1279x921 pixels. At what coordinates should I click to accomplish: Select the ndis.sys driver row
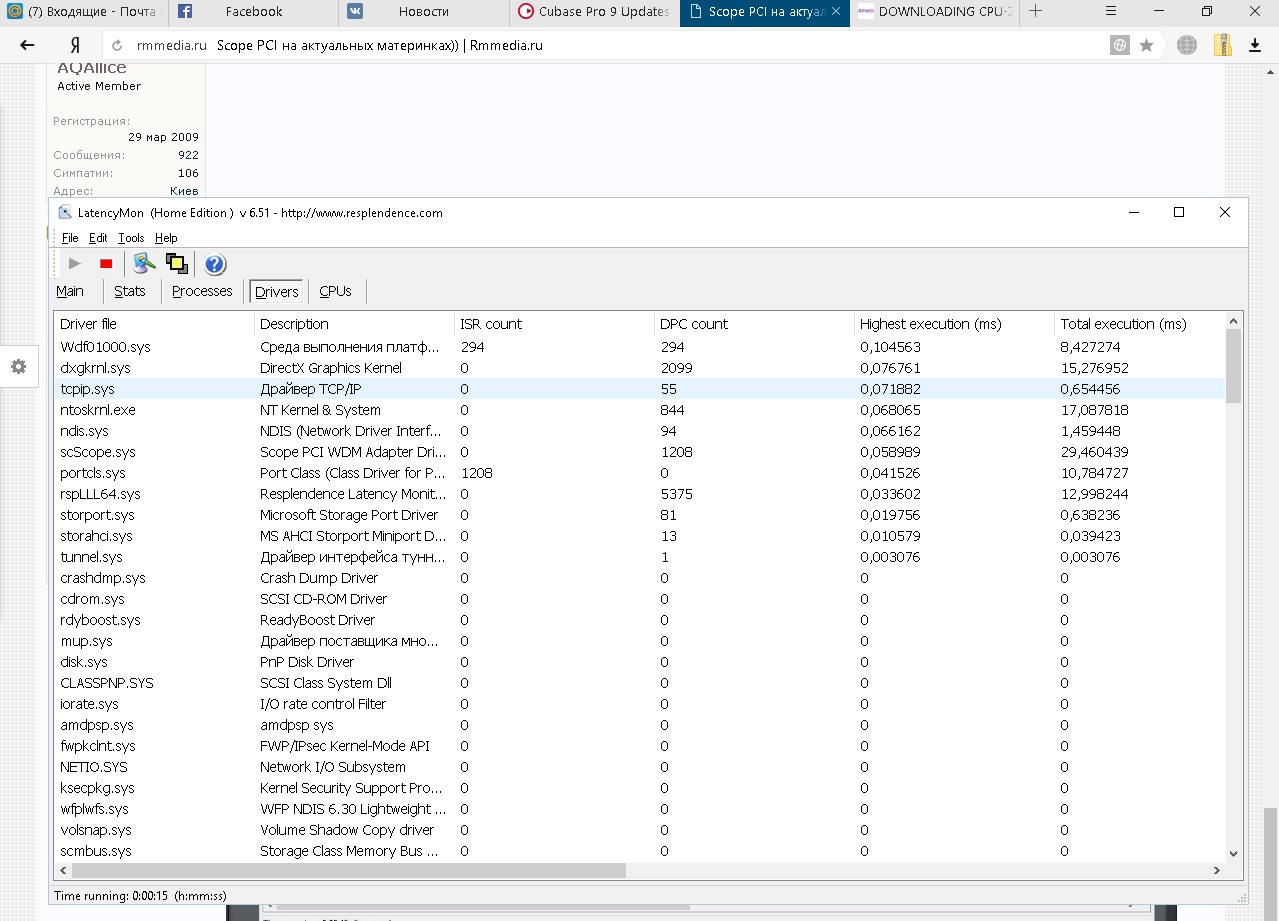[x=640, y=431]
